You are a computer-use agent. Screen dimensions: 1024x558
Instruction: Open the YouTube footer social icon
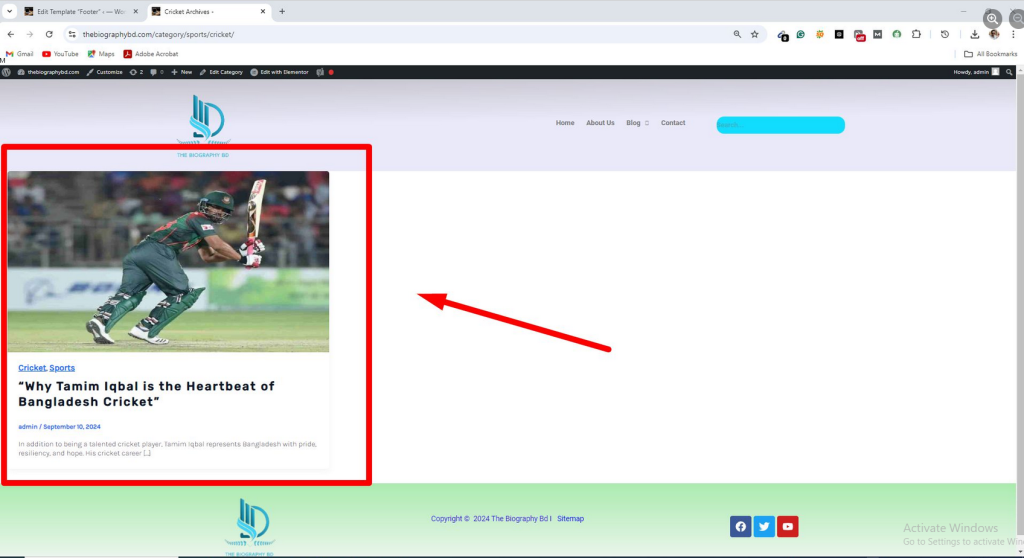(x=788, y=527)
